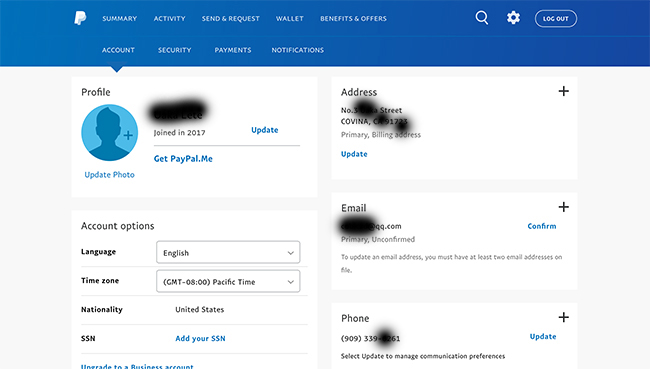Select the Account tab
Image resolution: width=650 pixels, height=369 pixels.
pyautogui.click(x=118, y=50)
